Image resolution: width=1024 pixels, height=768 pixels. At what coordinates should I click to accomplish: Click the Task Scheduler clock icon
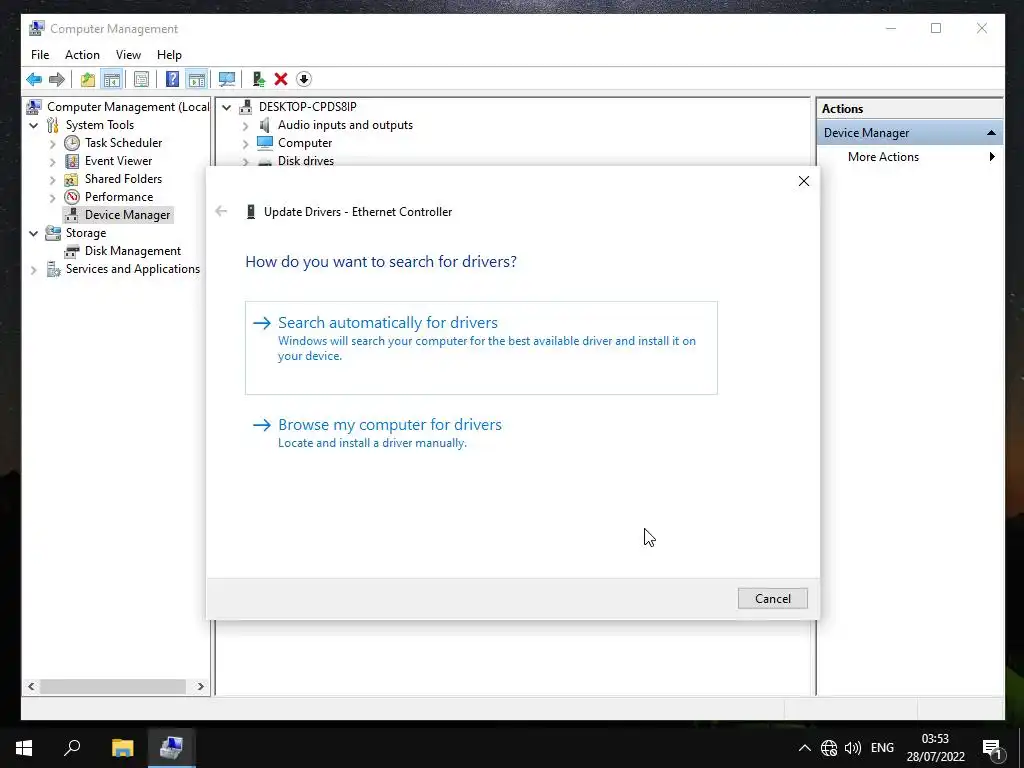72,143
